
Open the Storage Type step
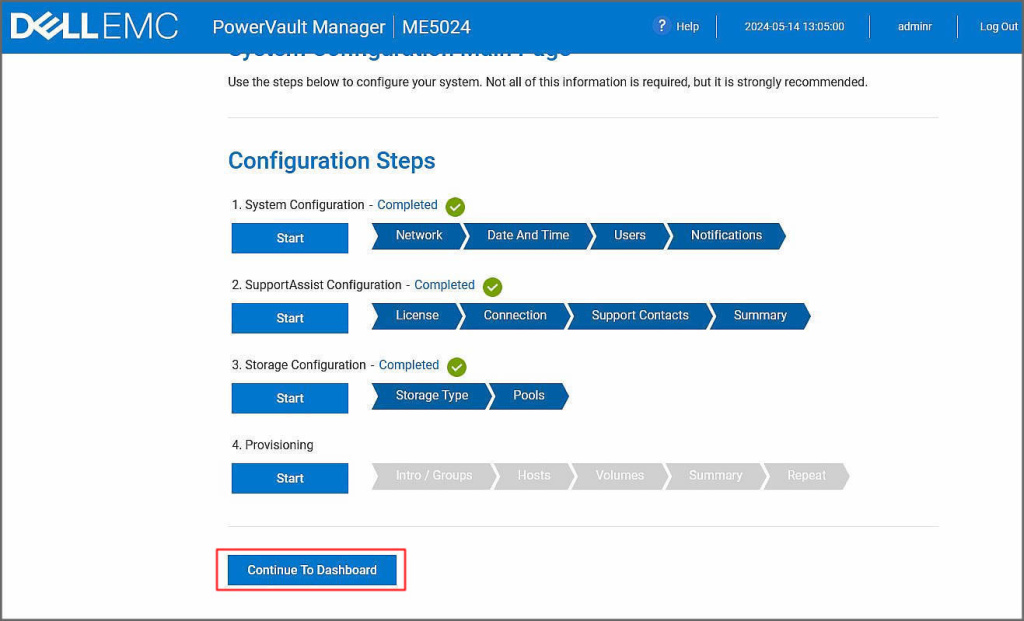click(x=431, y=396)
